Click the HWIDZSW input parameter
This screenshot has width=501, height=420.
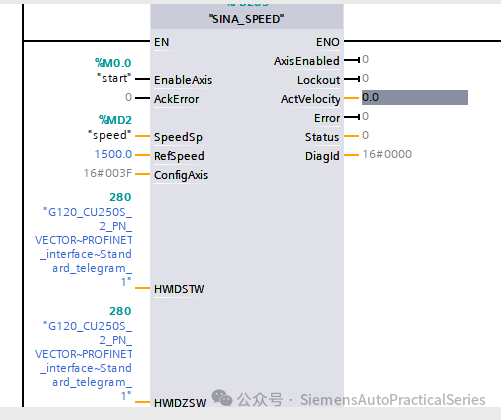pos(180,403)
